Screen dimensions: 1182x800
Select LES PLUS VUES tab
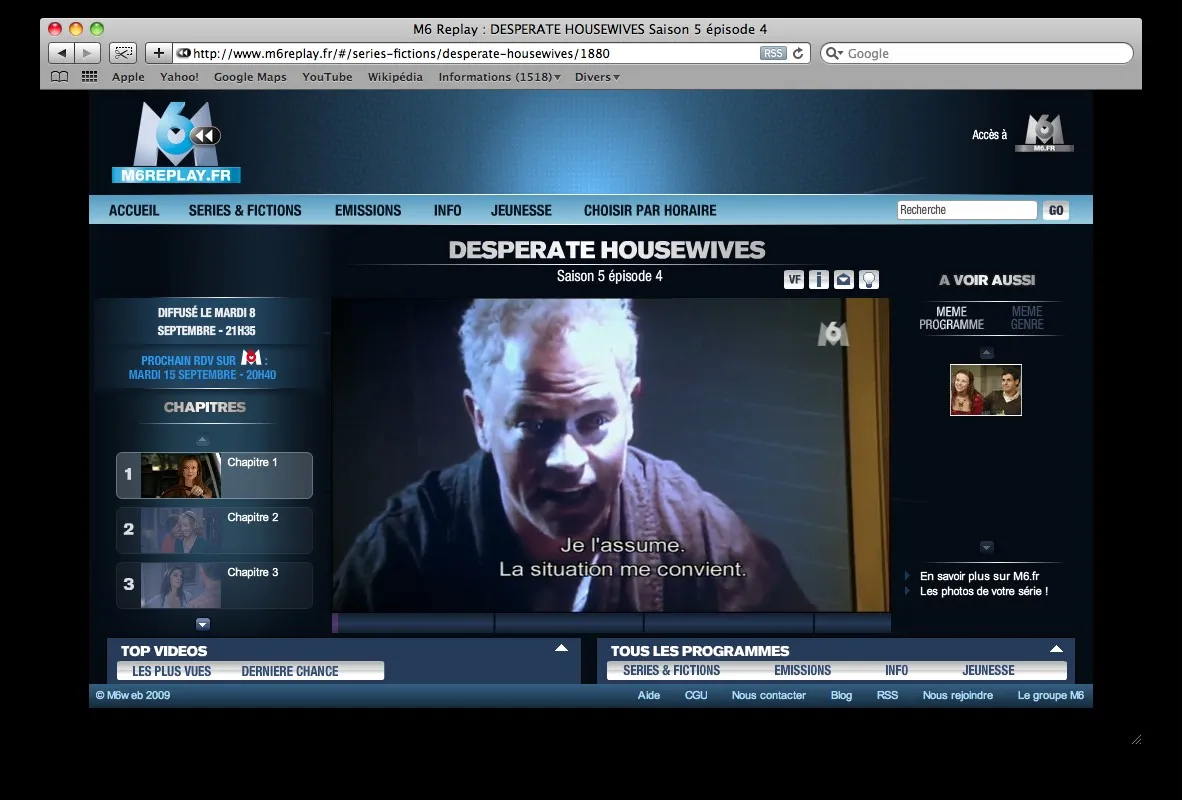[172, 671]
